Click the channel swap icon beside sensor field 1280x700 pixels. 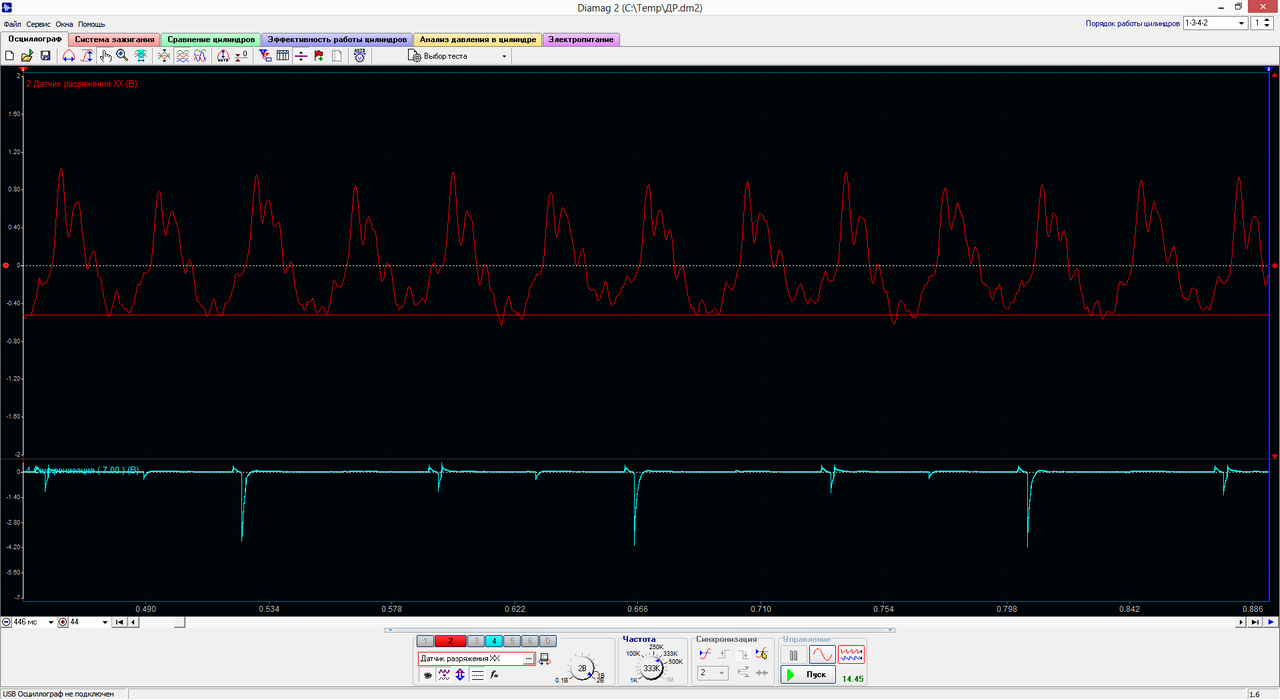[x=544, y=659]
